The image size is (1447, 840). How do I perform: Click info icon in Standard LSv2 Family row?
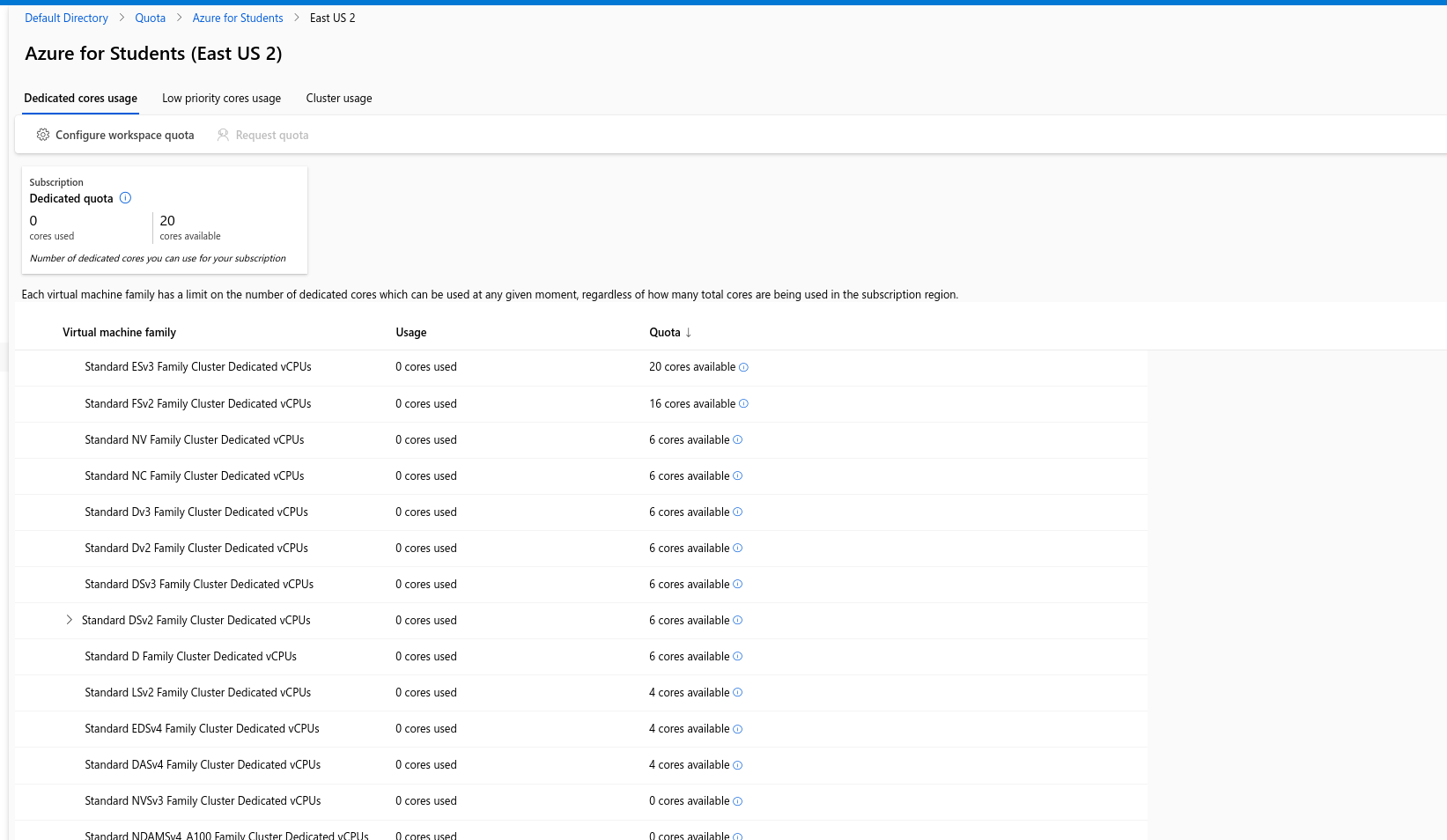click(x=738, y=692)
